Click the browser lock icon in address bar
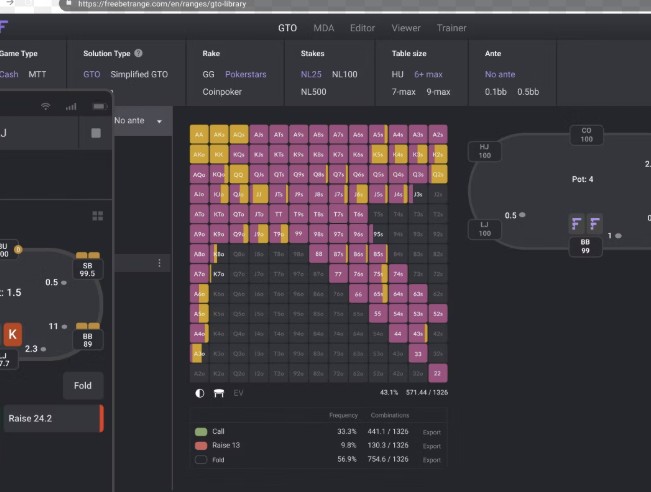The width and height of the screenshot is (651, 492). 69,4
